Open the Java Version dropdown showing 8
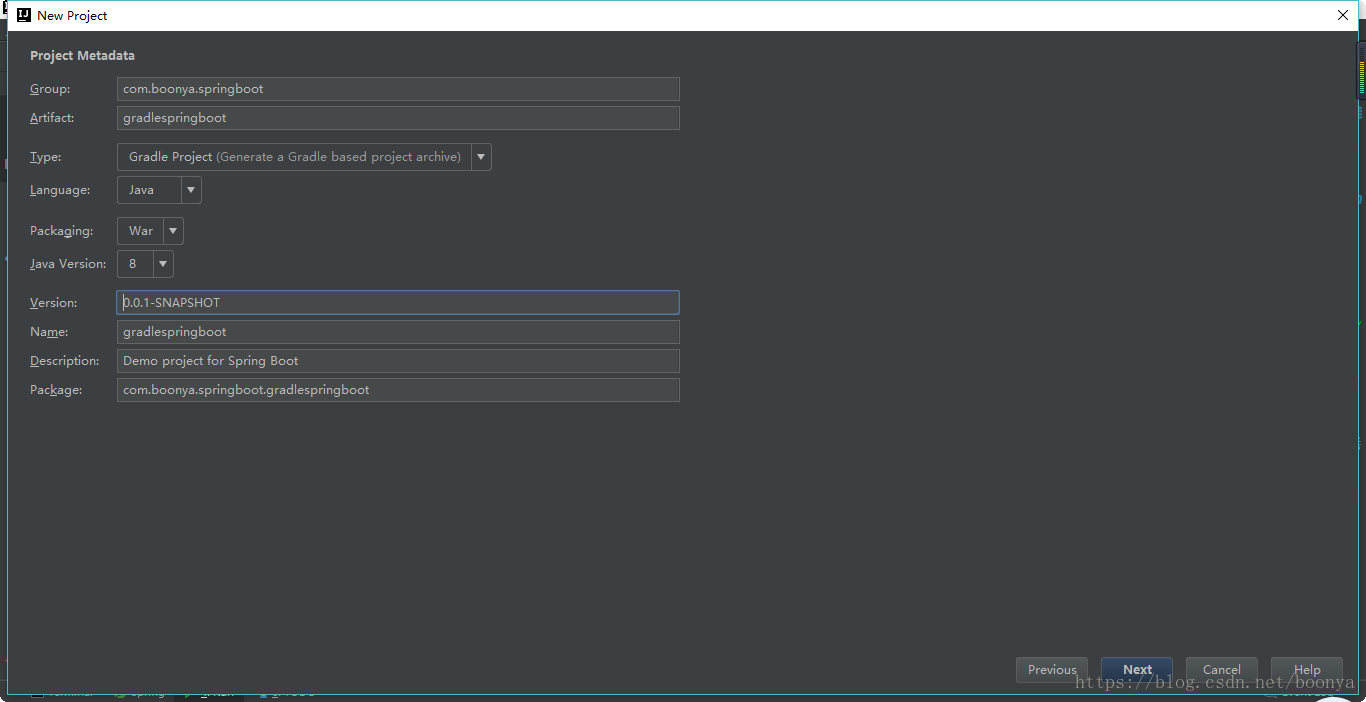 145,264
